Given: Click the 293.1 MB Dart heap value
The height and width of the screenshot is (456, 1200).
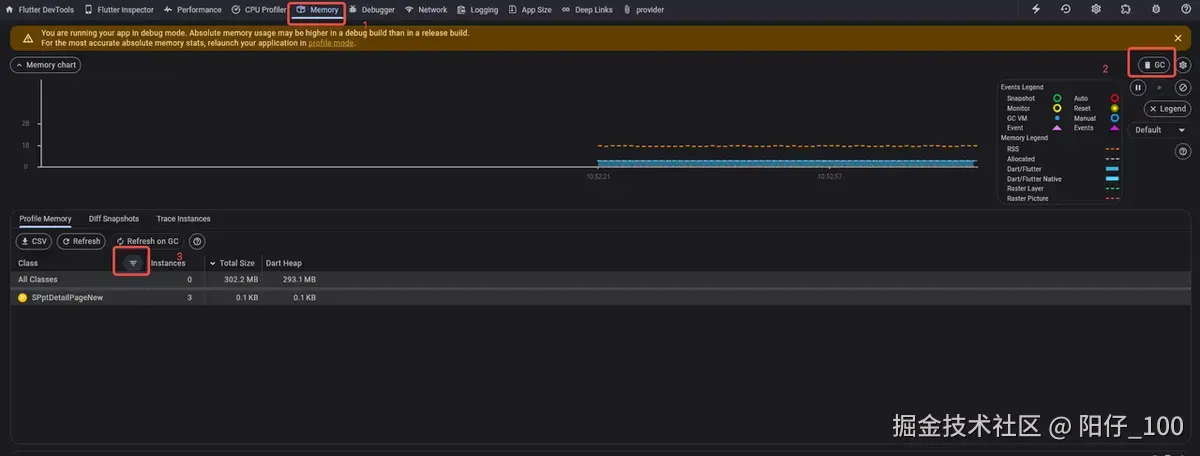Looking at the screenshot, I should tap(299, 280).
